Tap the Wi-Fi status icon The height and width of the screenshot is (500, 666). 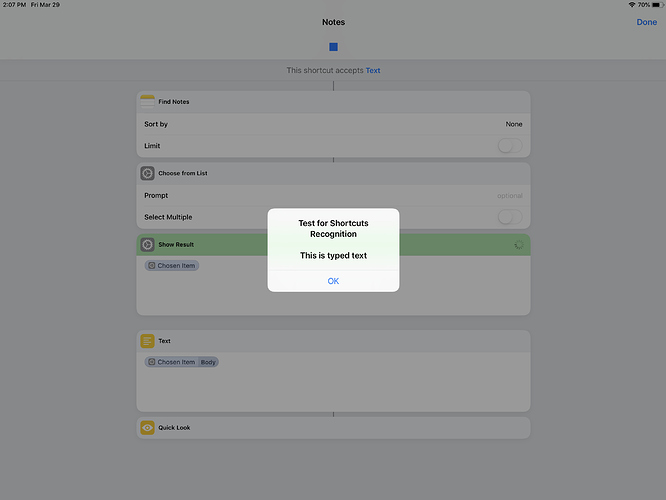[x=632, y=5]
